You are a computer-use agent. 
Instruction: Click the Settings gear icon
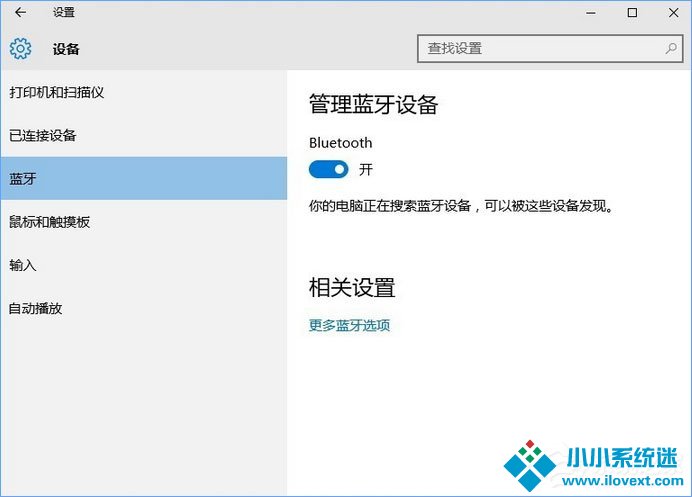[20, 49]
